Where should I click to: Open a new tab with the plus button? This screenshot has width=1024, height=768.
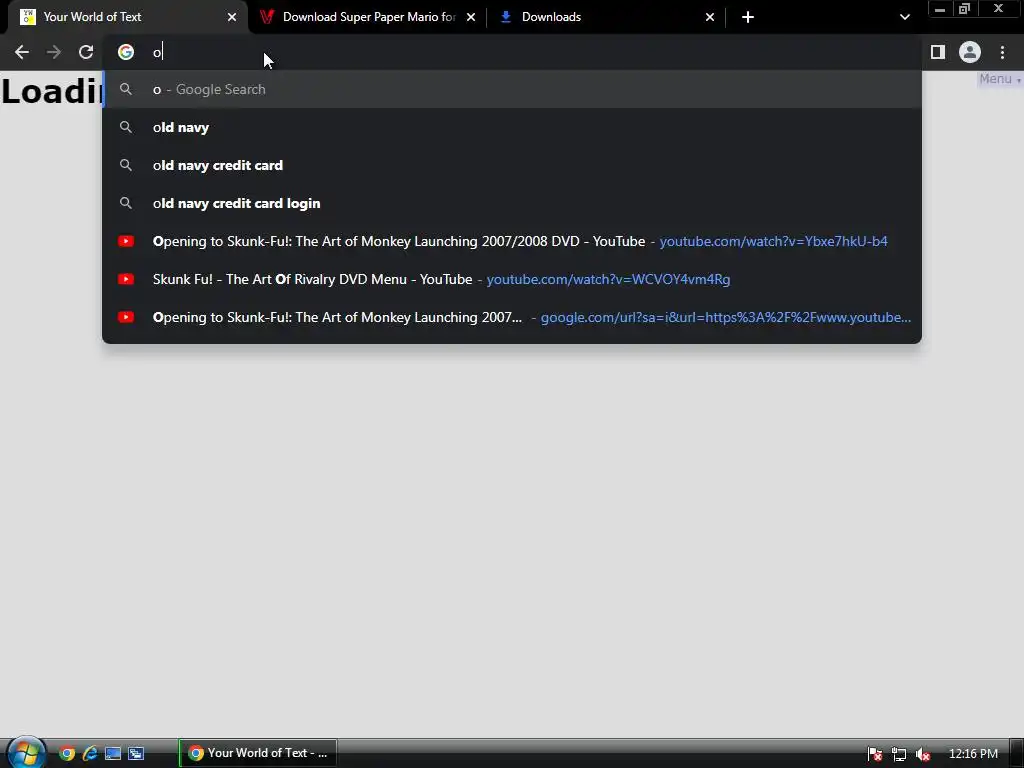point(748,17)
